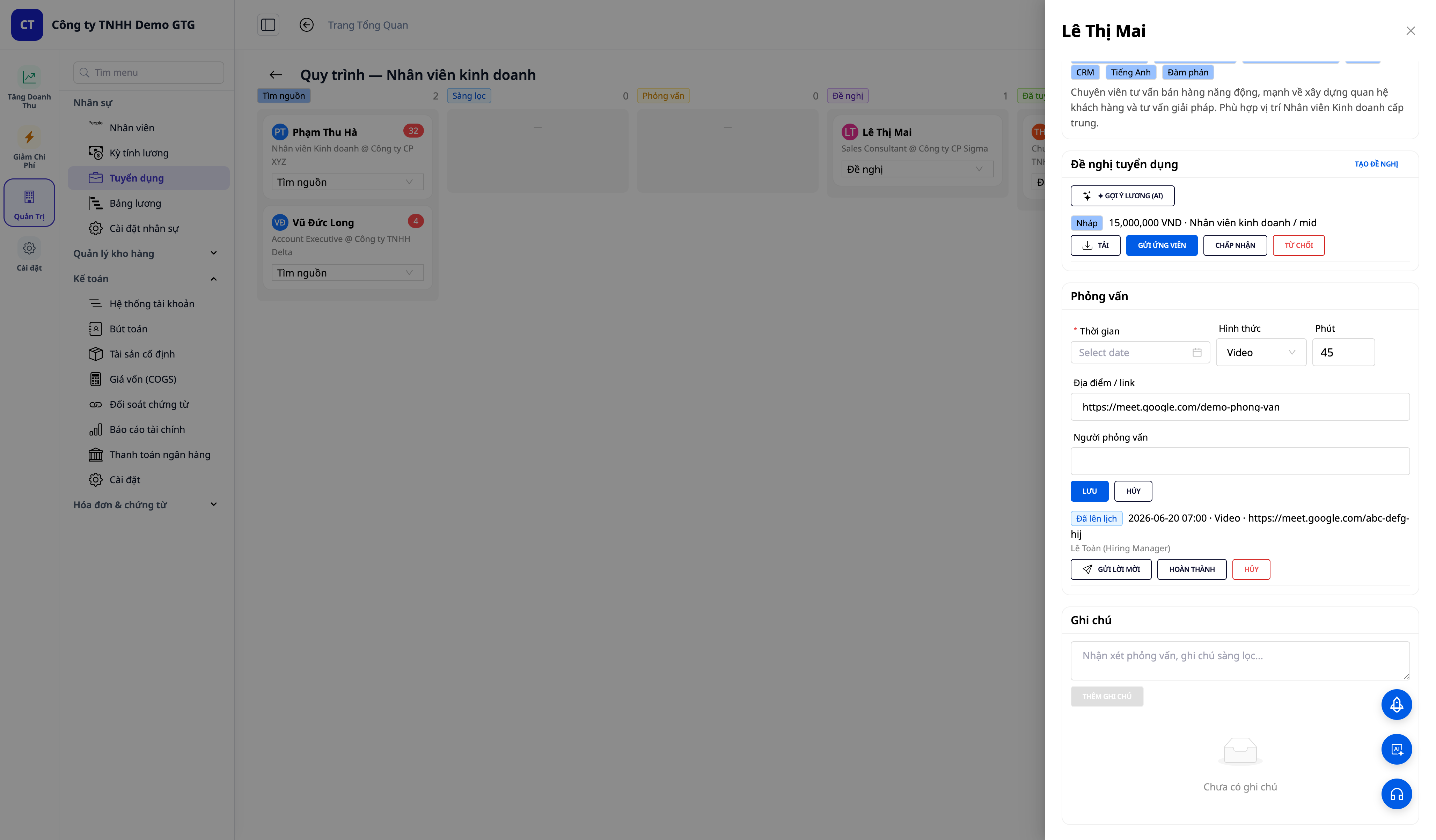1436x840 pixels.
Task: Open Giá vốn (COGS) menu item
Action: click(148, 379)
